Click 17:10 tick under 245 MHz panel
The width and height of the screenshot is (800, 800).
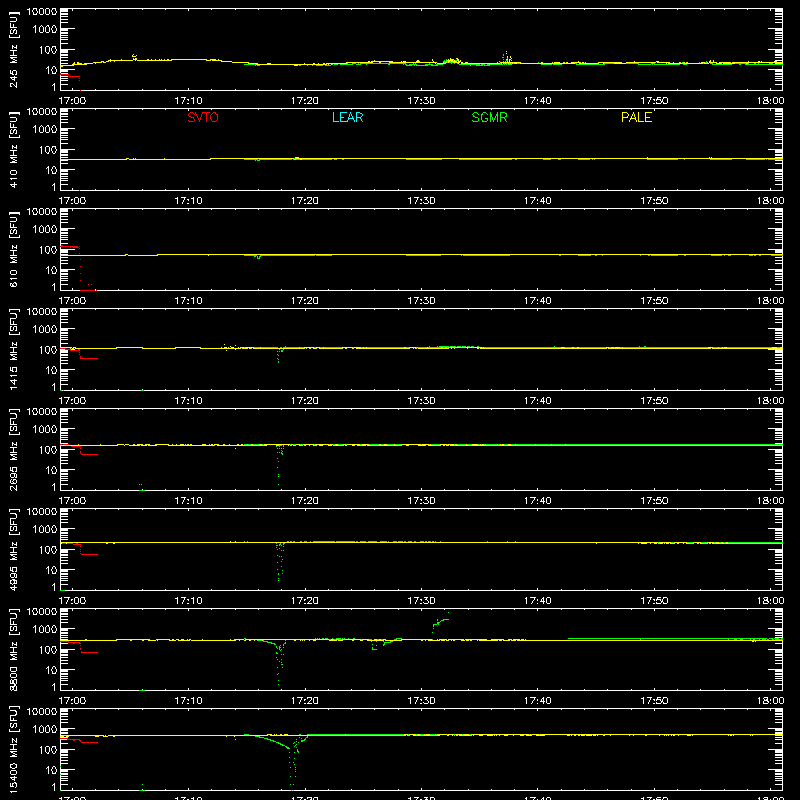pos(188,101)
